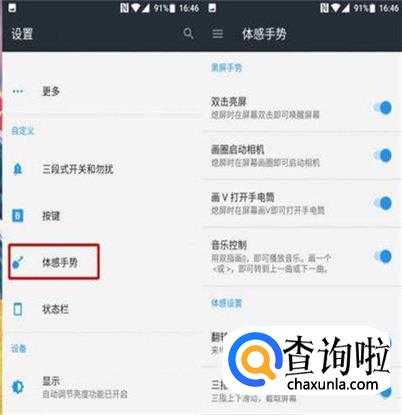Image resolution: width=402 pixels, height=415 pixels.
Task: Open the 更多 settings entry
Action: 102,91
